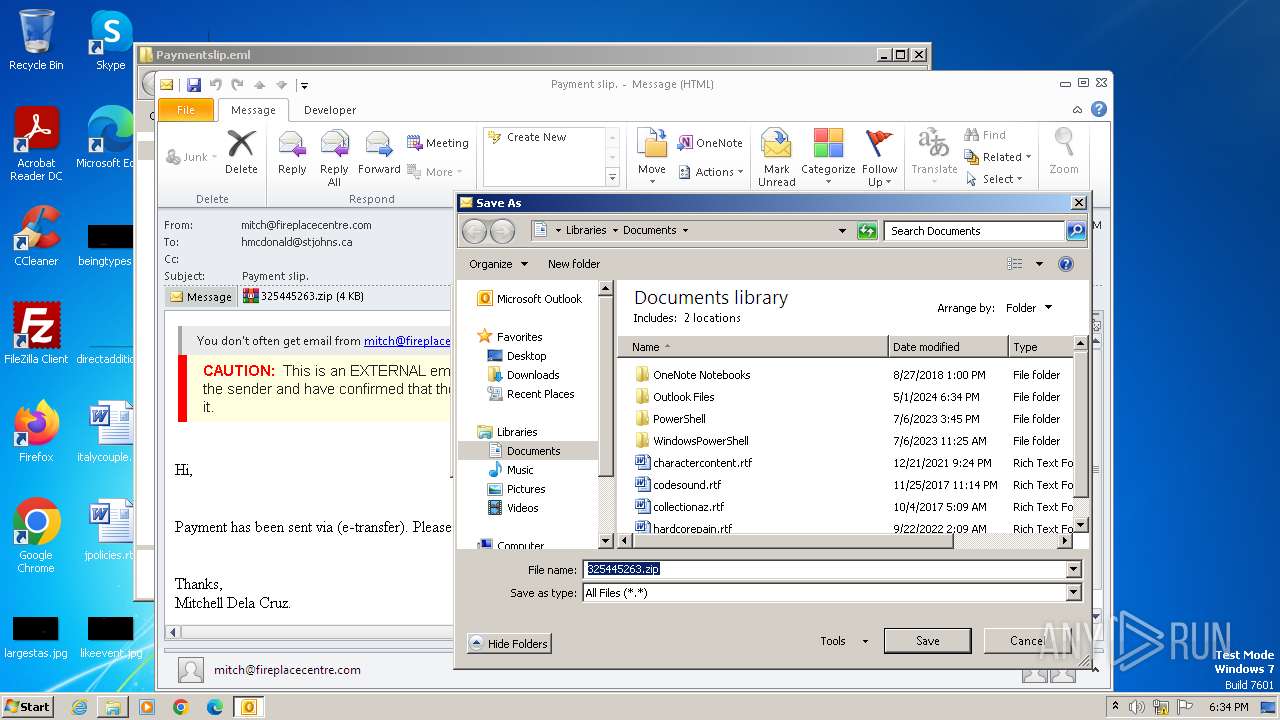This screenshot has width=1280, height=720.
Task: Click the Windows Start button
Action: point(28,707)
